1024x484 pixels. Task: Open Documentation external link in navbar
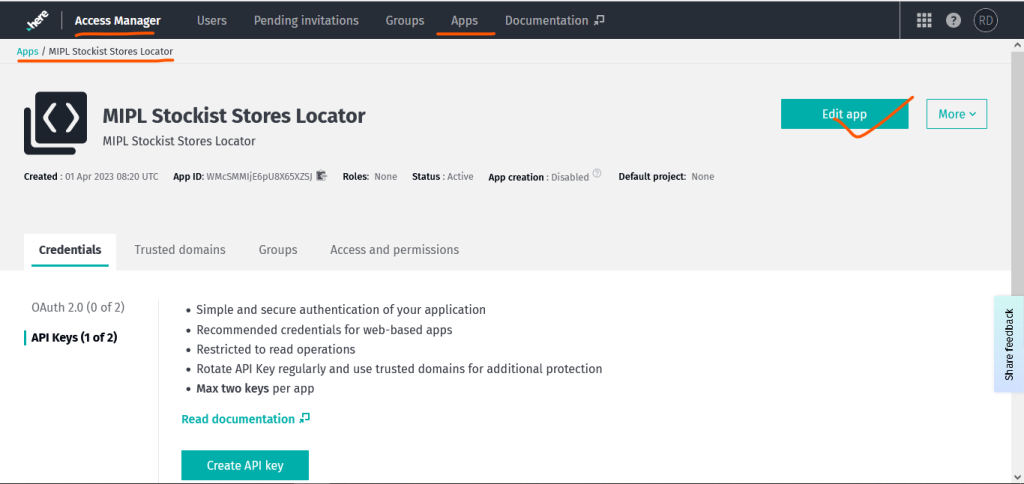(x=554, y=20)
